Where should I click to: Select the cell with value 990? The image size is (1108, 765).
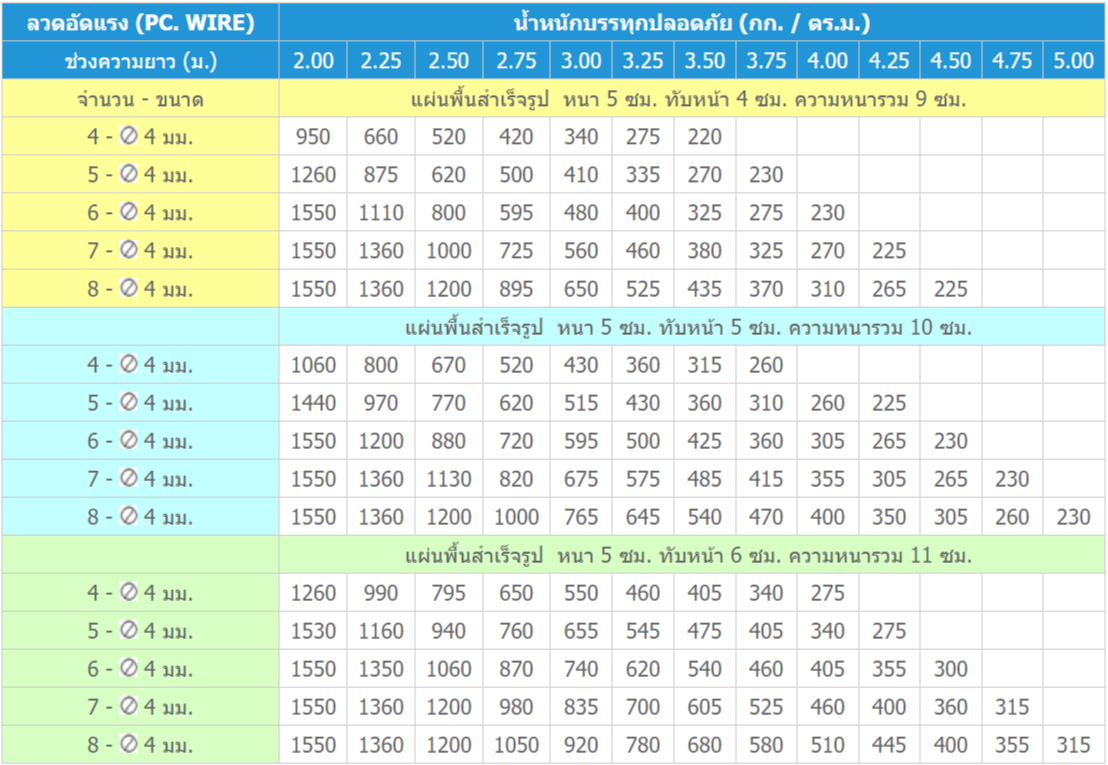pos(381,593)
